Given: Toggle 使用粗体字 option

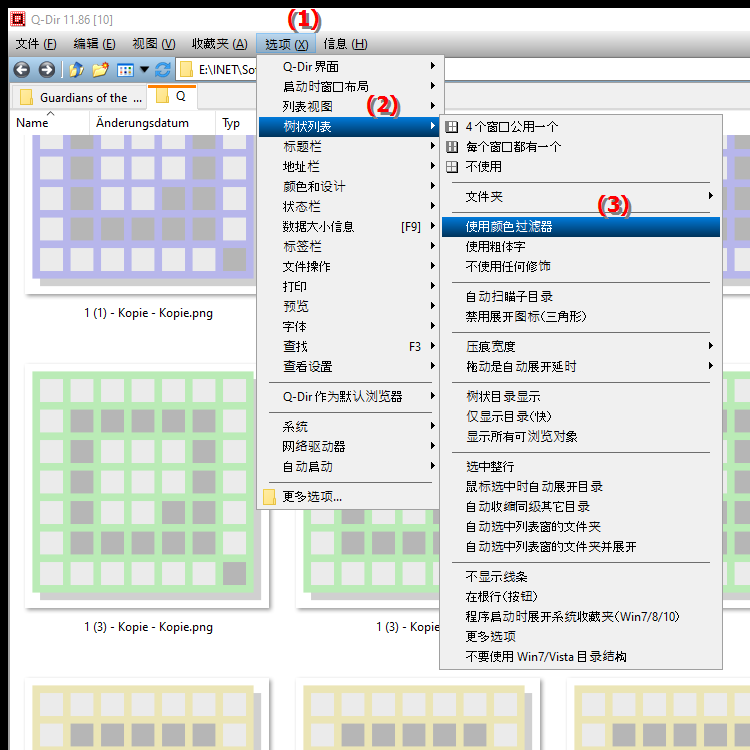Looking at the screenshot, I should pos(580,246).
